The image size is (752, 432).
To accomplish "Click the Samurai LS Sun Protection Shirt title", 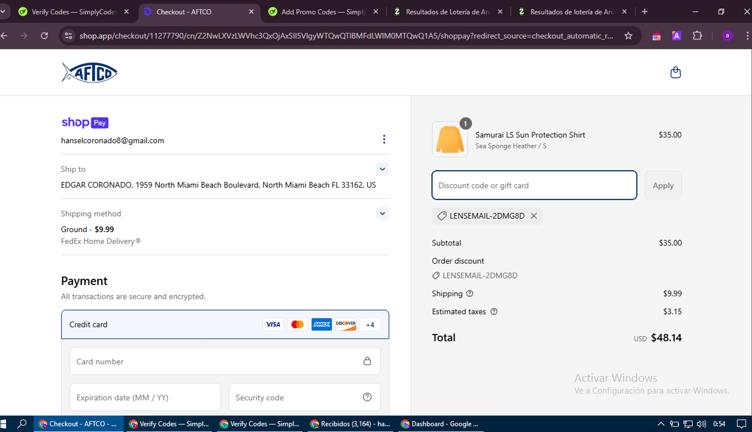I will [530, 135].
